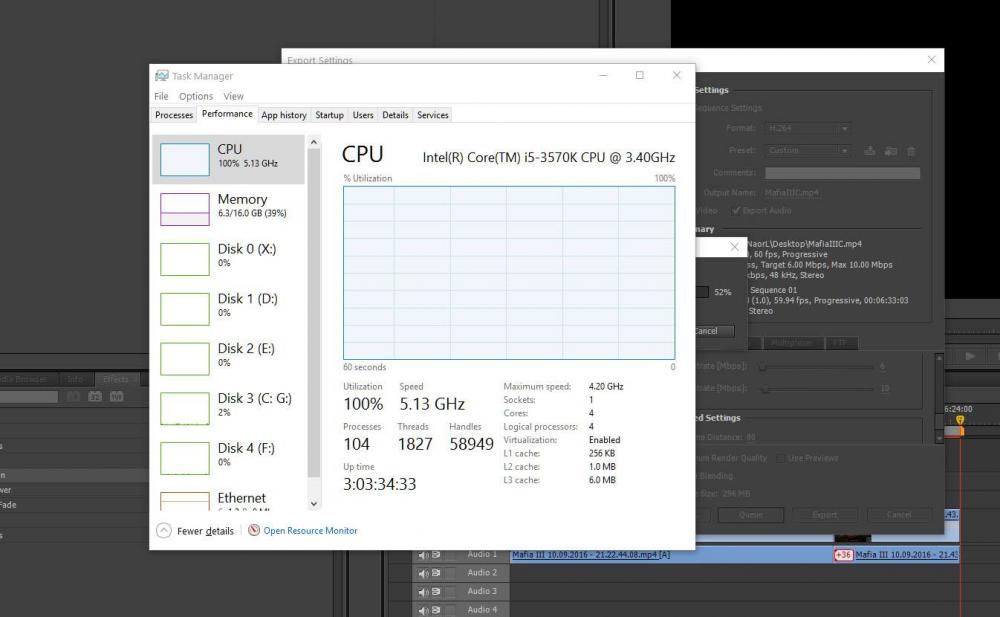Click the Delete Preset trash icon
Image resolution: width=1000 pixels, height=617 pixels.
click(x=911, y=151)
